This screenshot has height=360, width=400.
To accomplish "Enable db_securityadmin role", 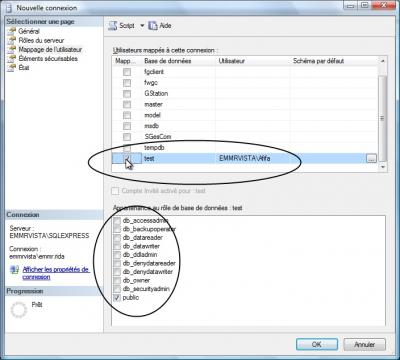I will tap(117, 289).
